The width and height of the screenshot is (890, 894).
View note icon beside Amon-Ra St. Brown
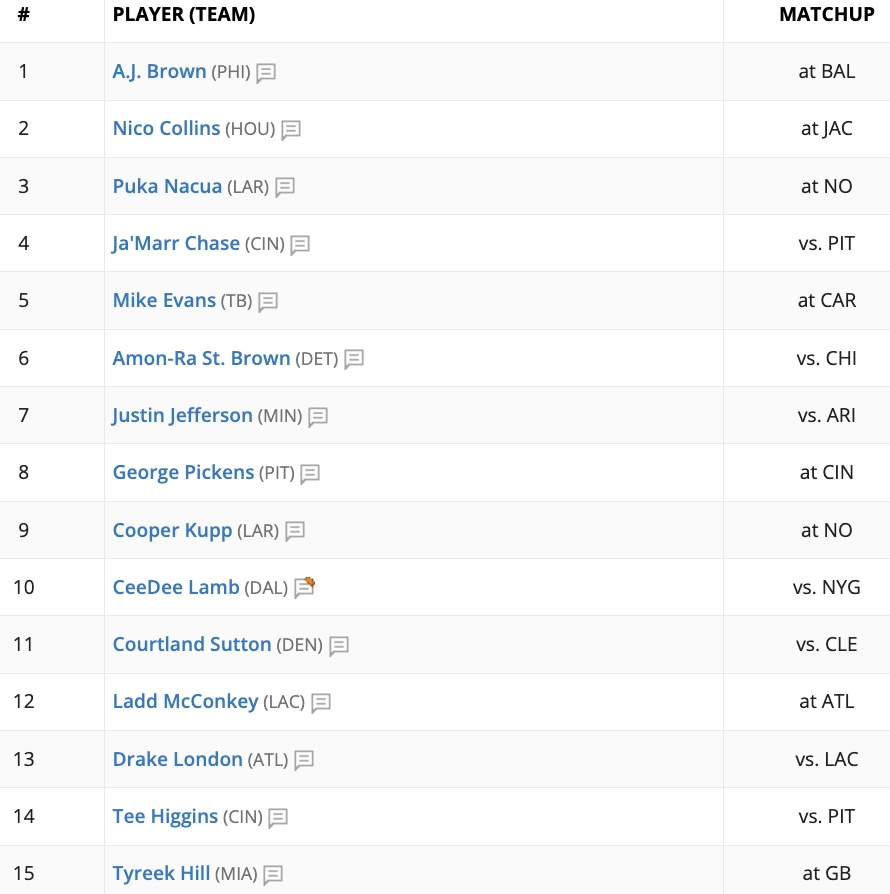(x=353, y=359)
